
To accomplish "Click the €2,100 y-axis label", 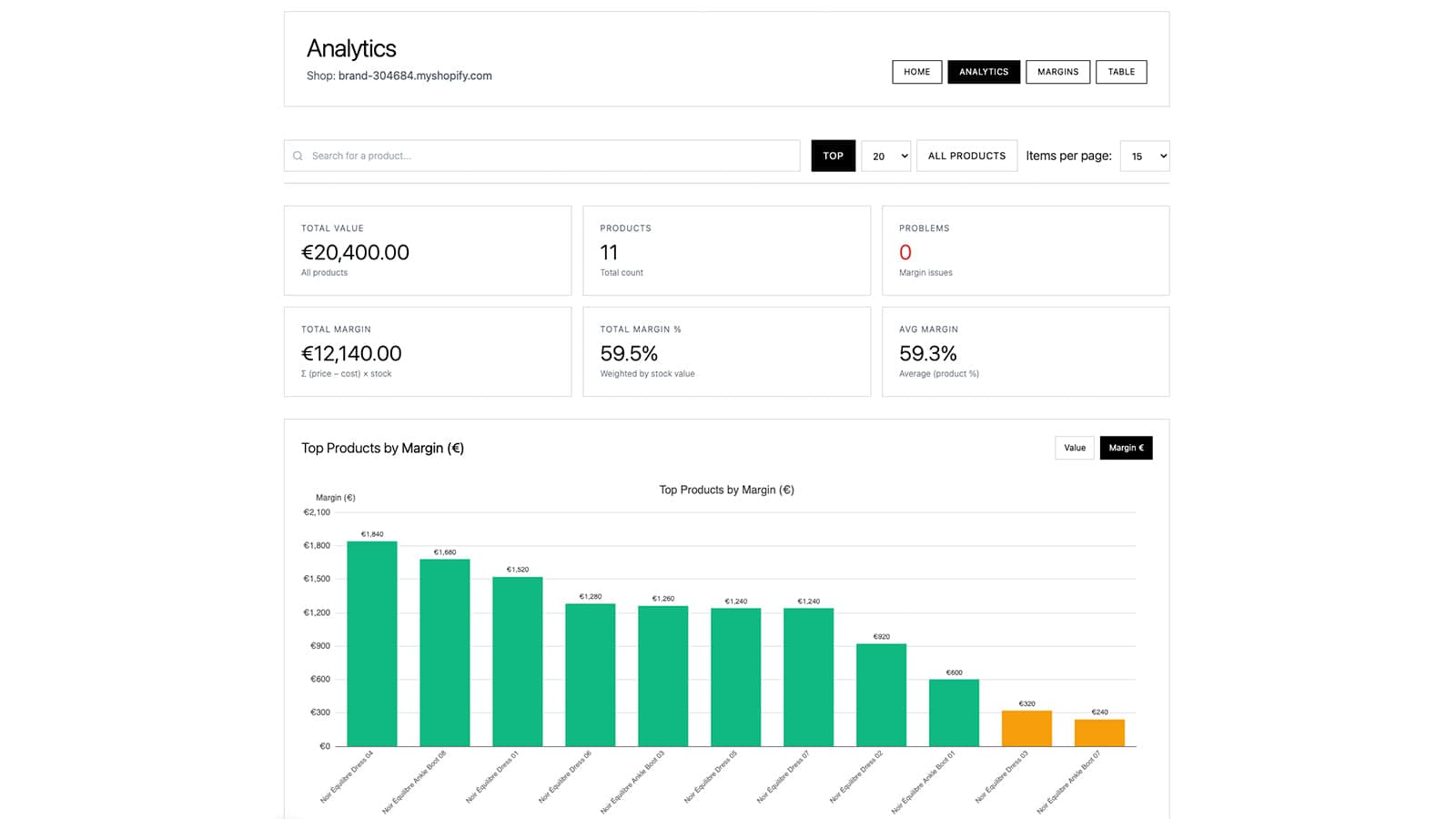I will coord(317,512).
